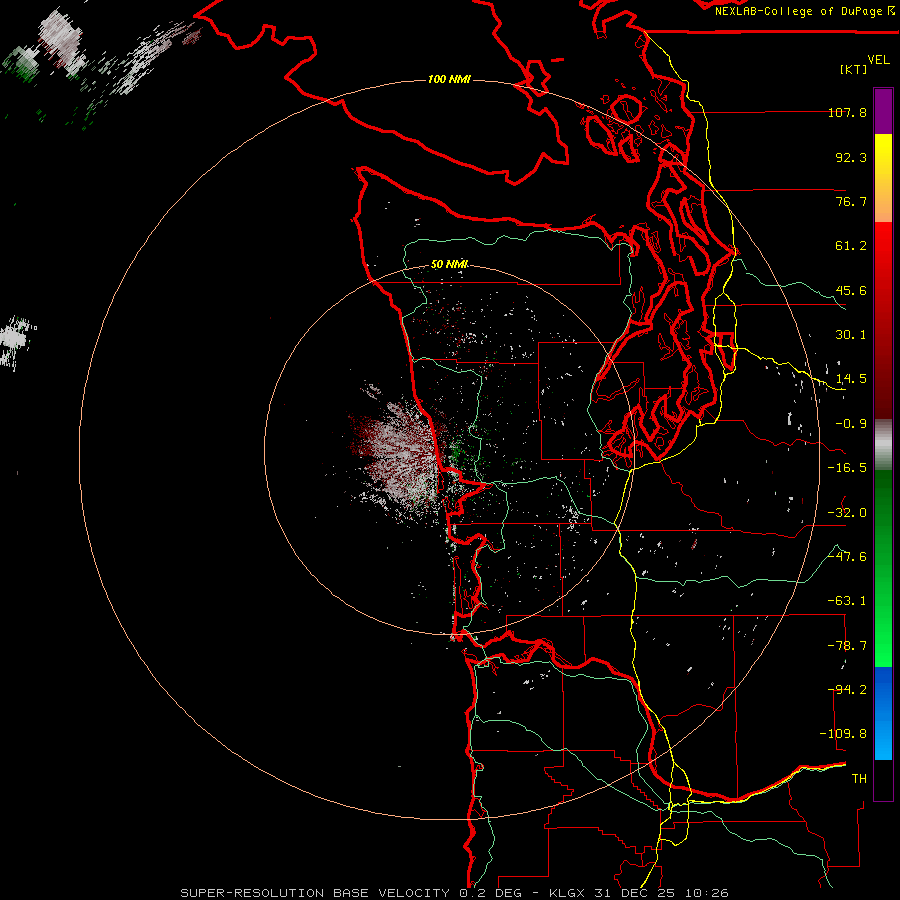Select the 107.8 velocity scale value
This screenshot has height=900, width=900.
(847, 112)
